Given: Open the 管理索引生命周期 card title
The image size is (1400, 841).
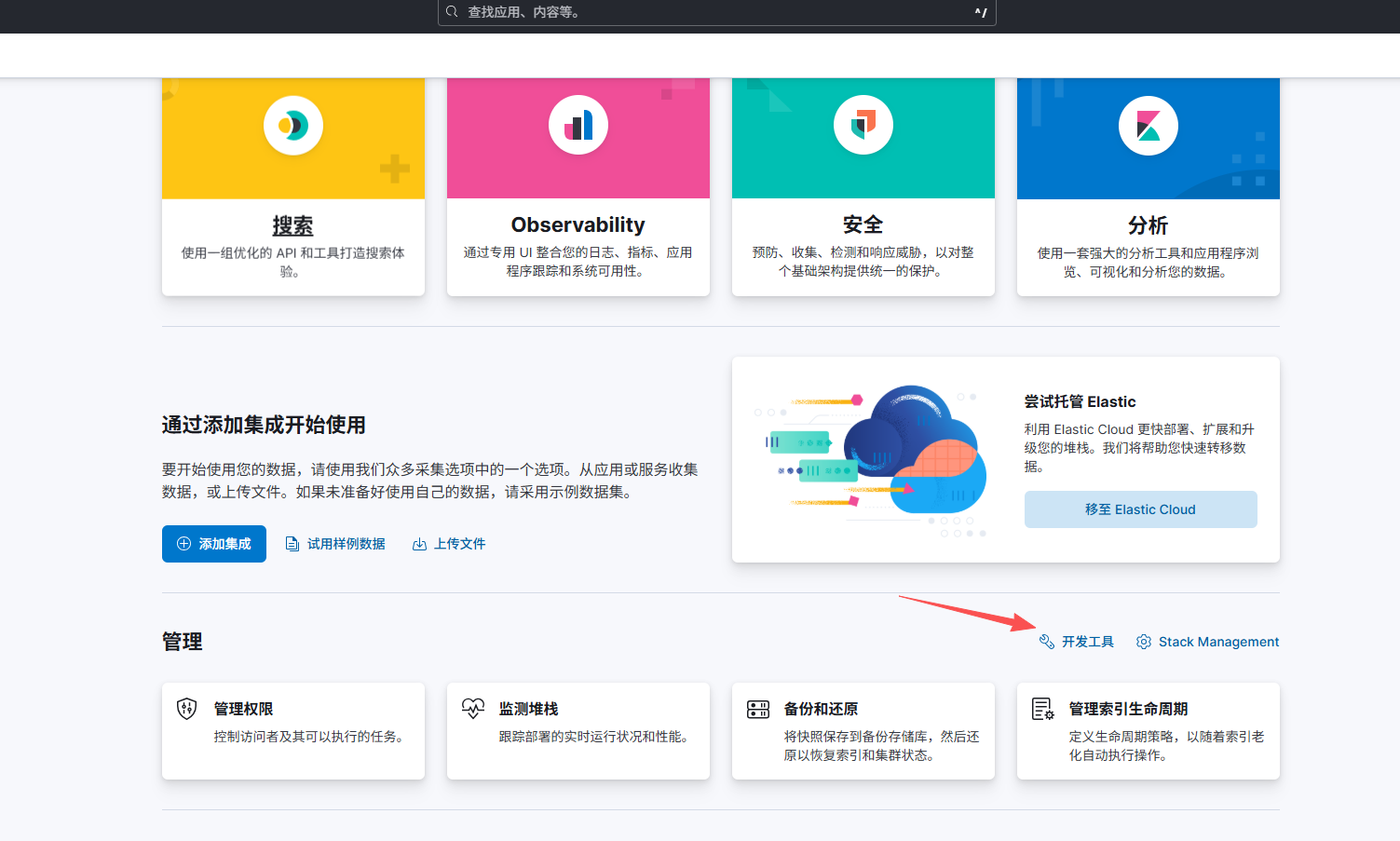Looking at the screenshot, I should click(1129, 709).
